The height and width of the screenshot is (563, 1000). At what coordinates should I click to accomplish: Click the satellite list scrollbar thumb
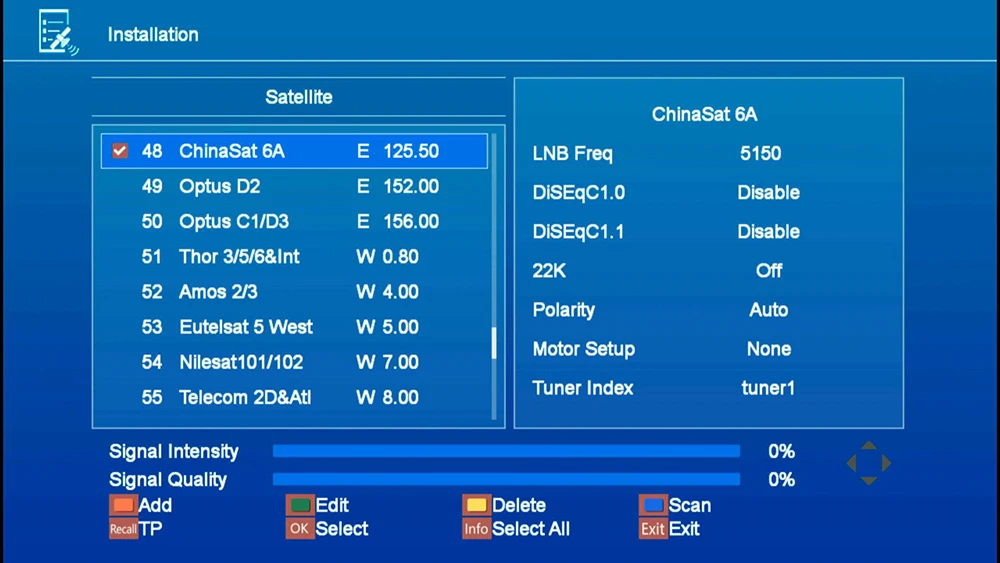point(494,343)
